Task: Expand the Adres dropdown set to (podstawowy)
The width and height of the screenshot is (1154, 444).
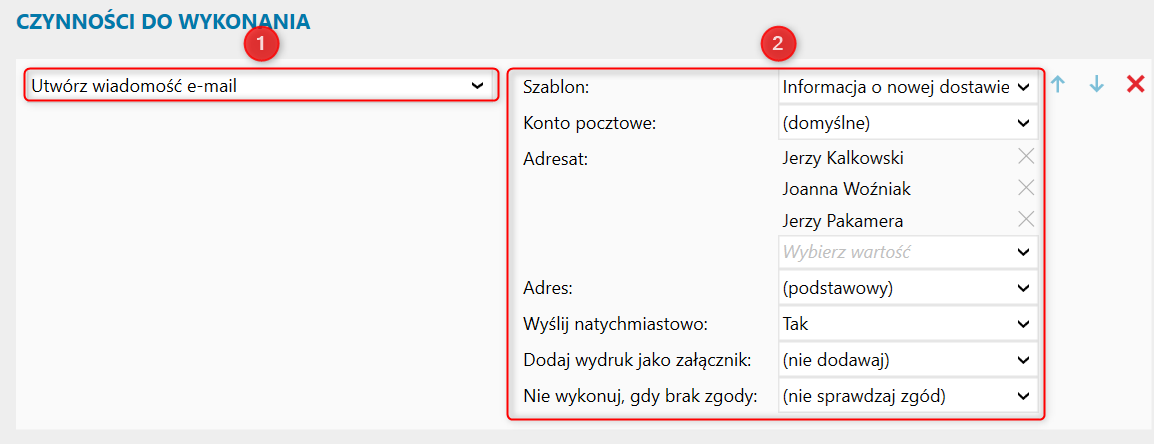Action: click(906, 288)
